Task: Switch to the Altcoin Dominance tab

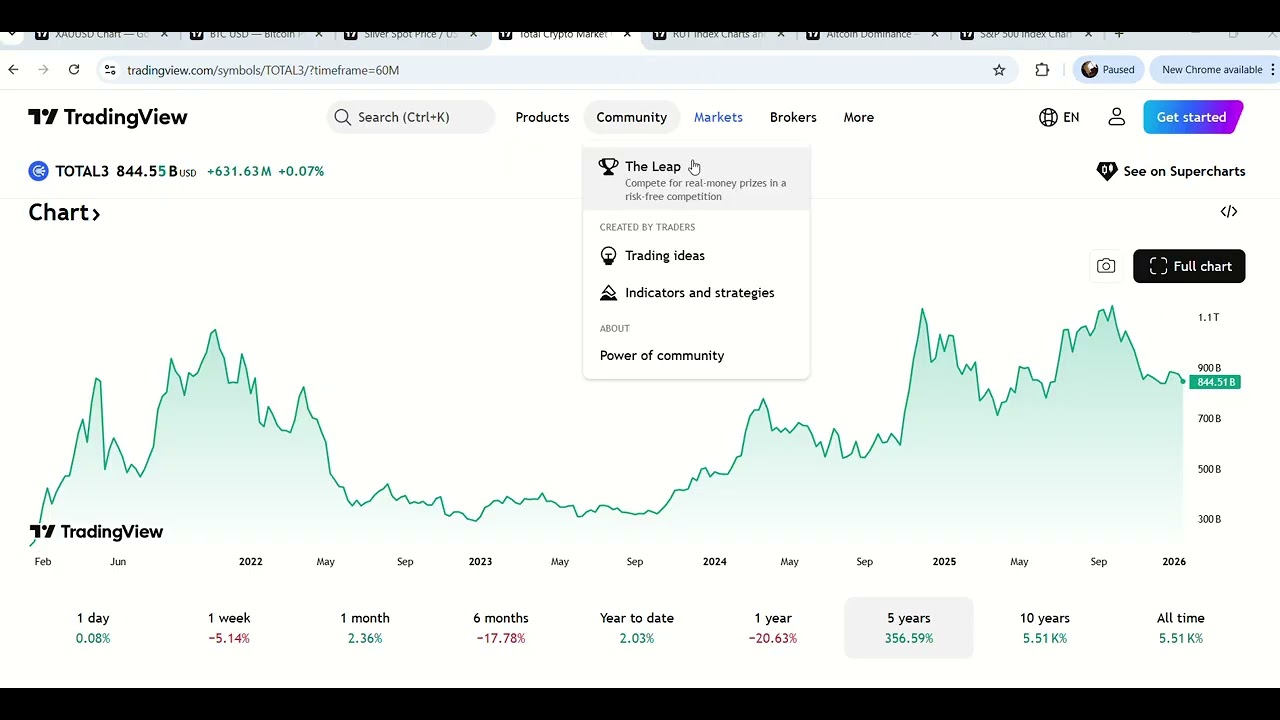Action: [x=870, y=34]
